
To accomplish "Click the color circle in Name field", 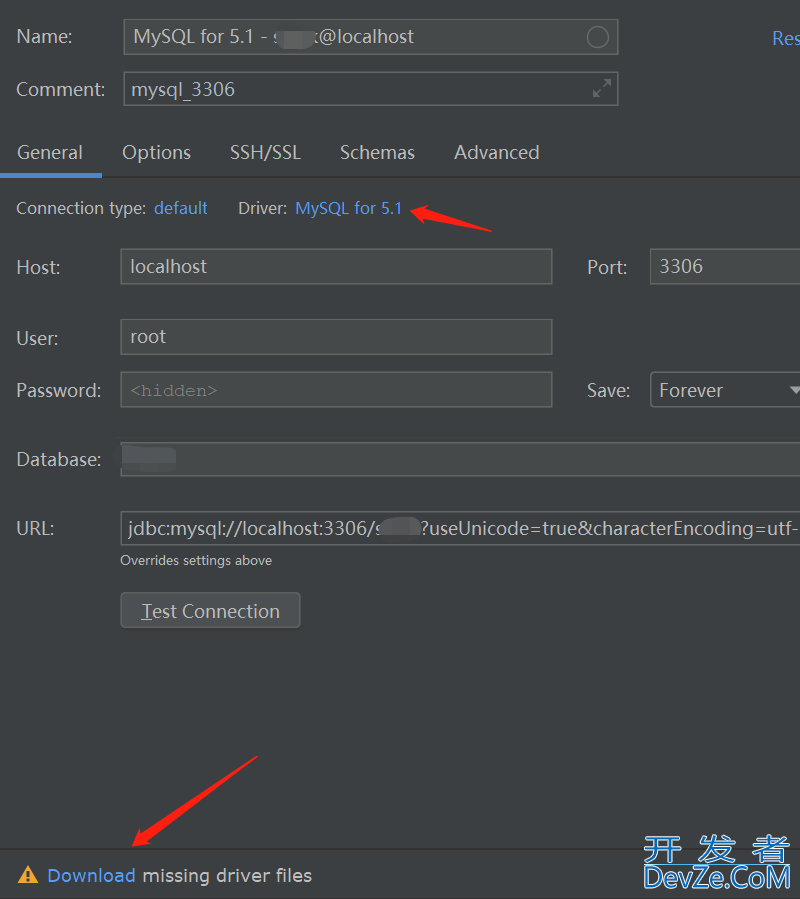I will coord(598,37).
